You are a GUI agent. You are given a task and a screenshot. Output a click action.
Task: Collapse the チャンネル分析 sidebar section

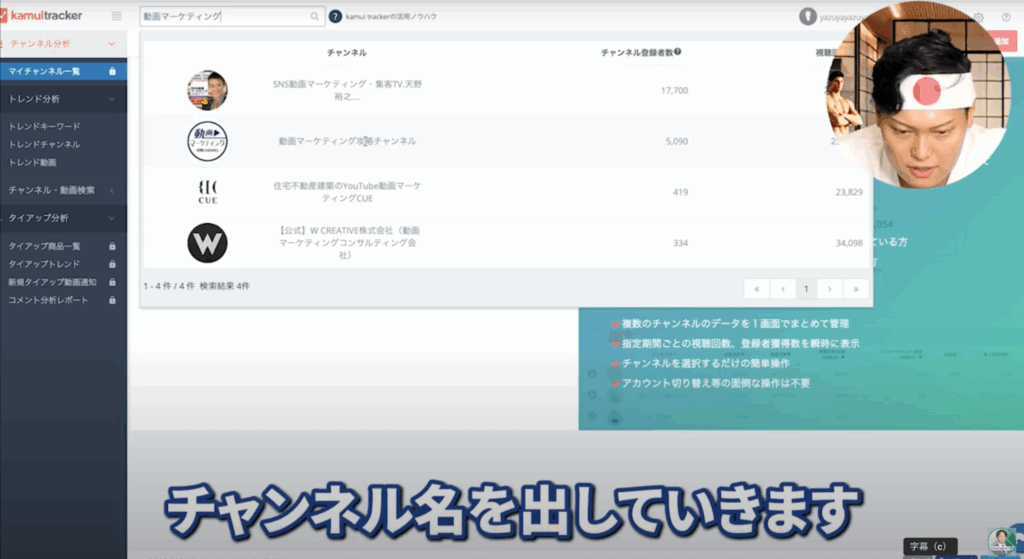112,44
